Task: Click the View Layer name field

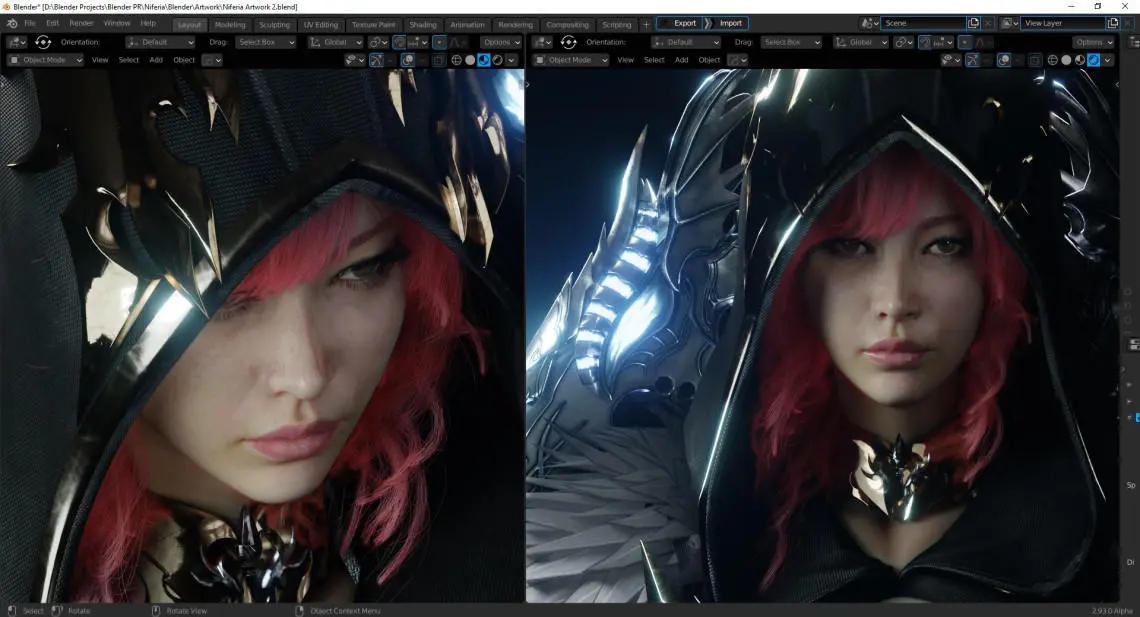Action: pyautogui.click(x=1064, y=23)
